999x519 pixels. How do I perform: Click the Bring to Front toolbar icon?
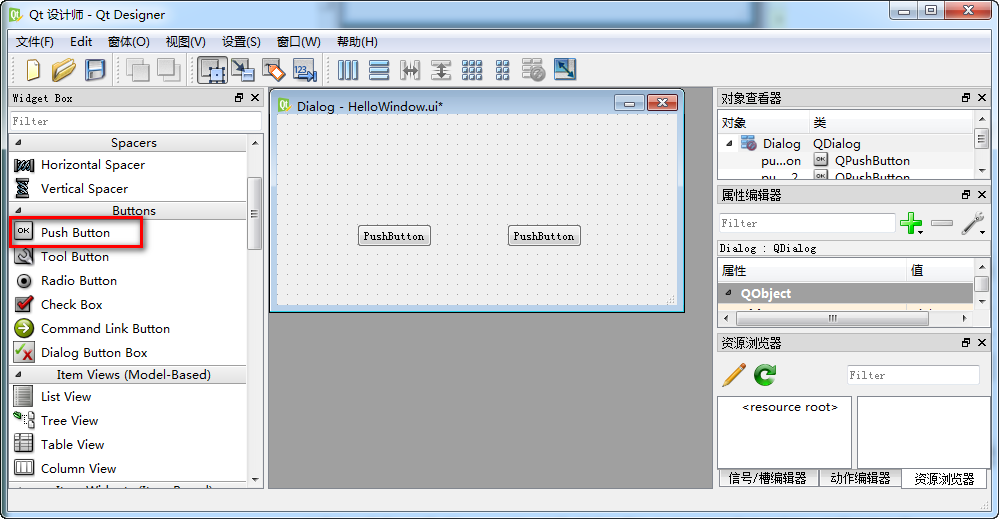169,69
